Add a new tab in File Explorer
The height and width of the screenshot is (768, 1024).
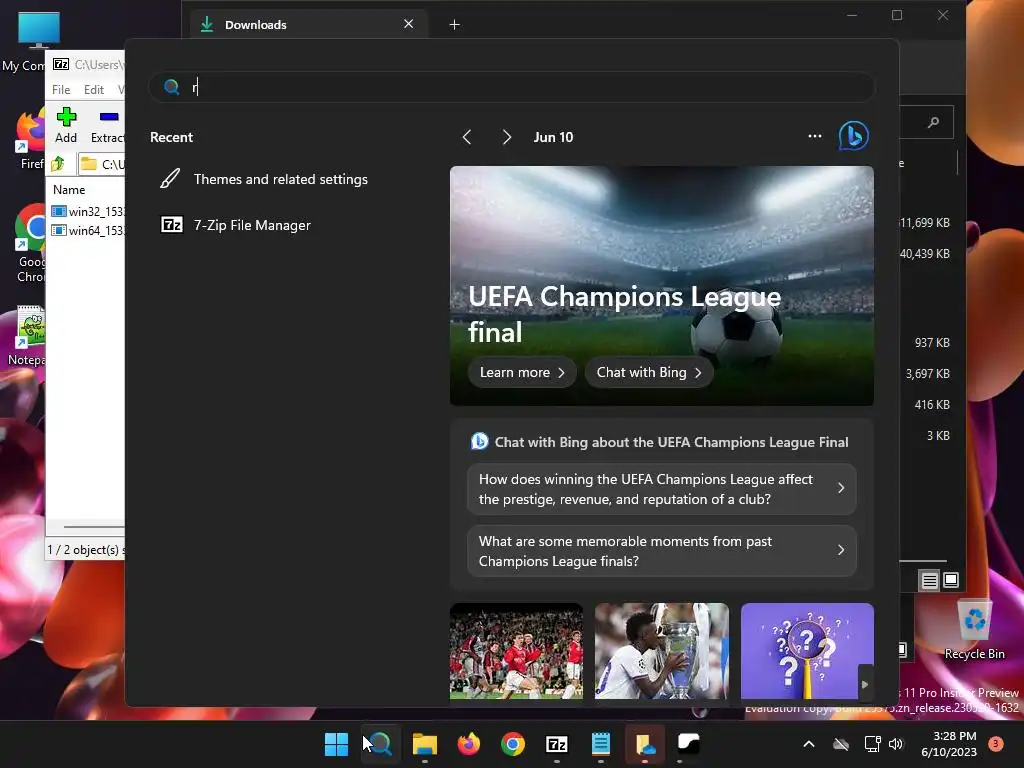pyautogui.click(x=455, y=25)
